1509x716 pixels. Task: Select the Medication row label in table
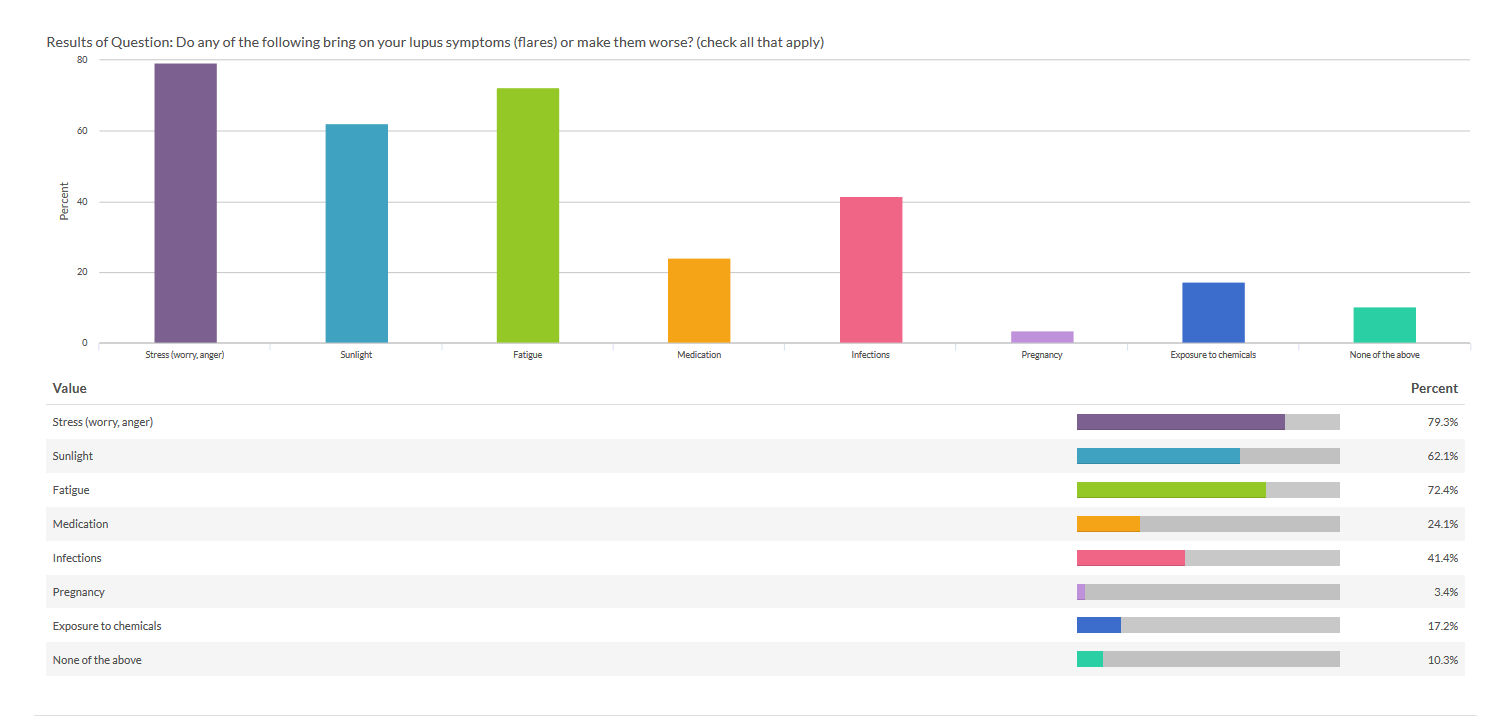(80, 524)
